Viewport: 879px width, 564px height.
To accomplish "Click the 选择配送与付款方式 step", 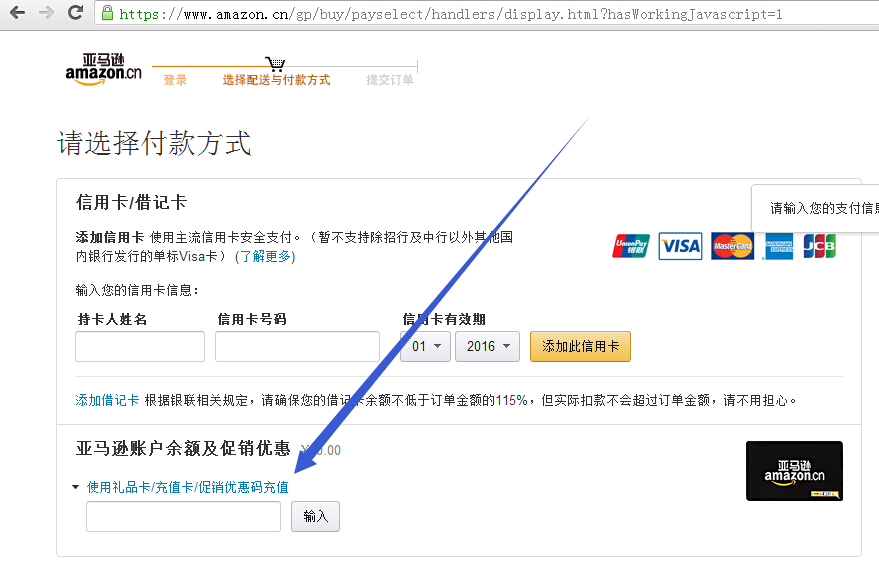I will click(x=276, y=80).
